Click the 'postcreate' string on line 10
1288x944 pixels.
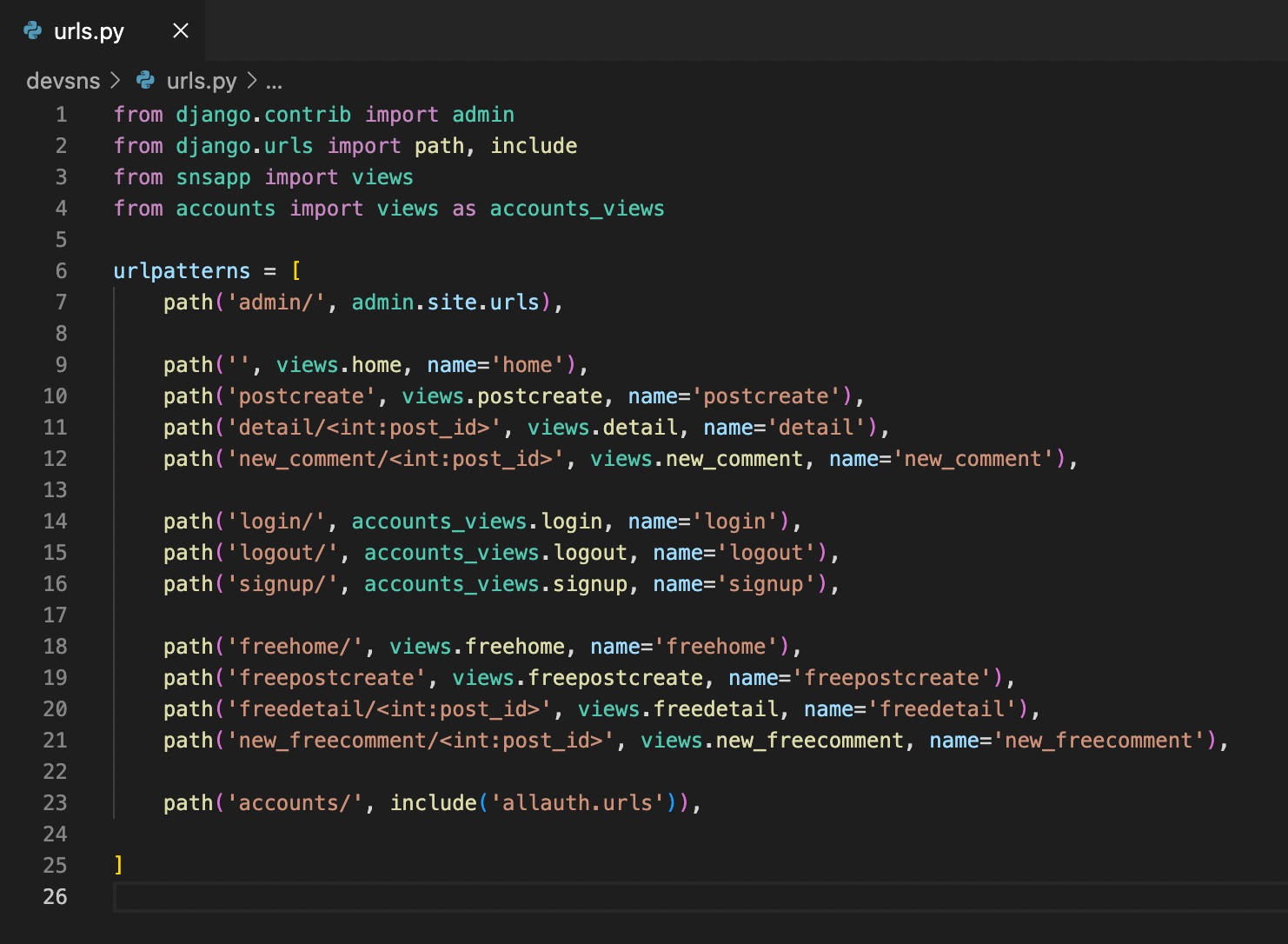301,396
